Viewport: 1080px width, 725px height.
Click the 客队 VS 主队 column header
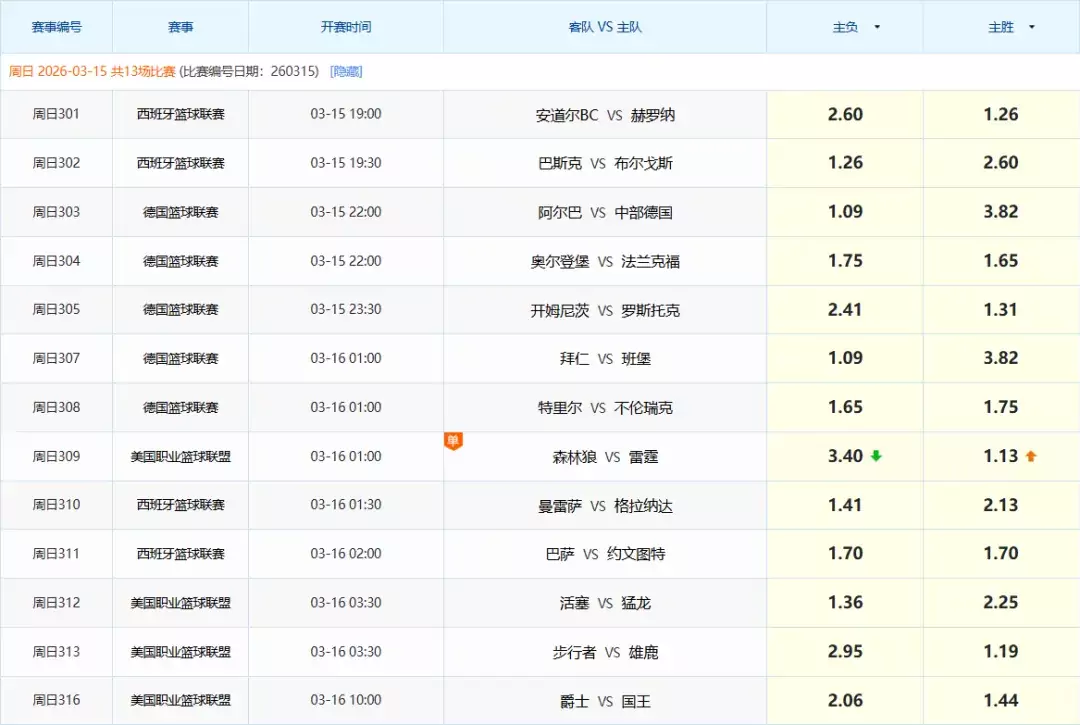click(604, 27)
